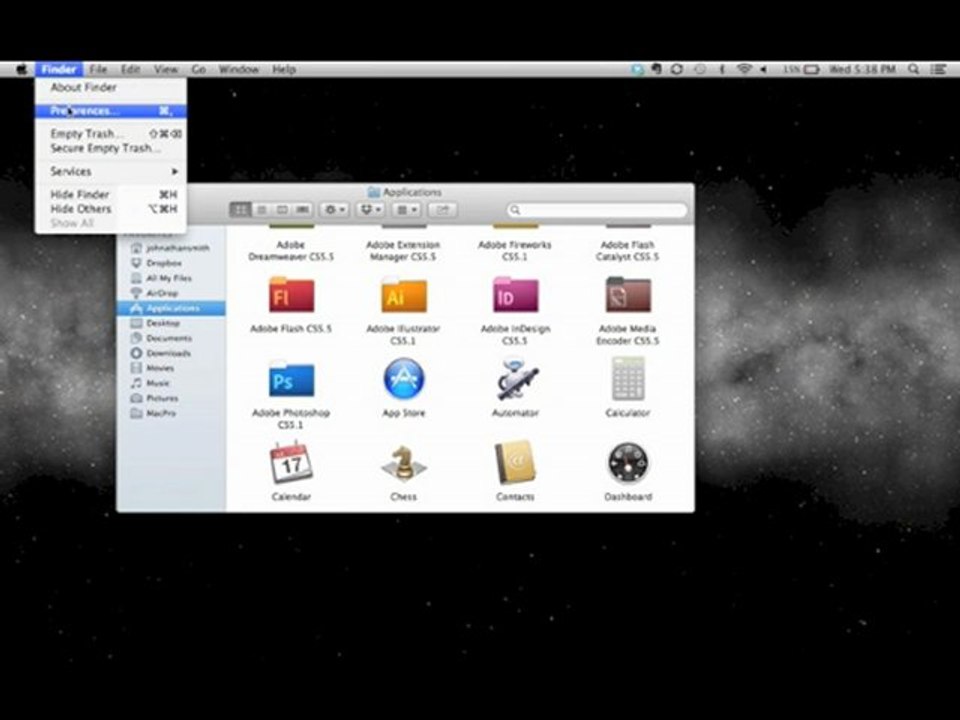The width and height of the screenshot is (960, 720).
Task: Open the Edit menu
Action: coord(130,69)
